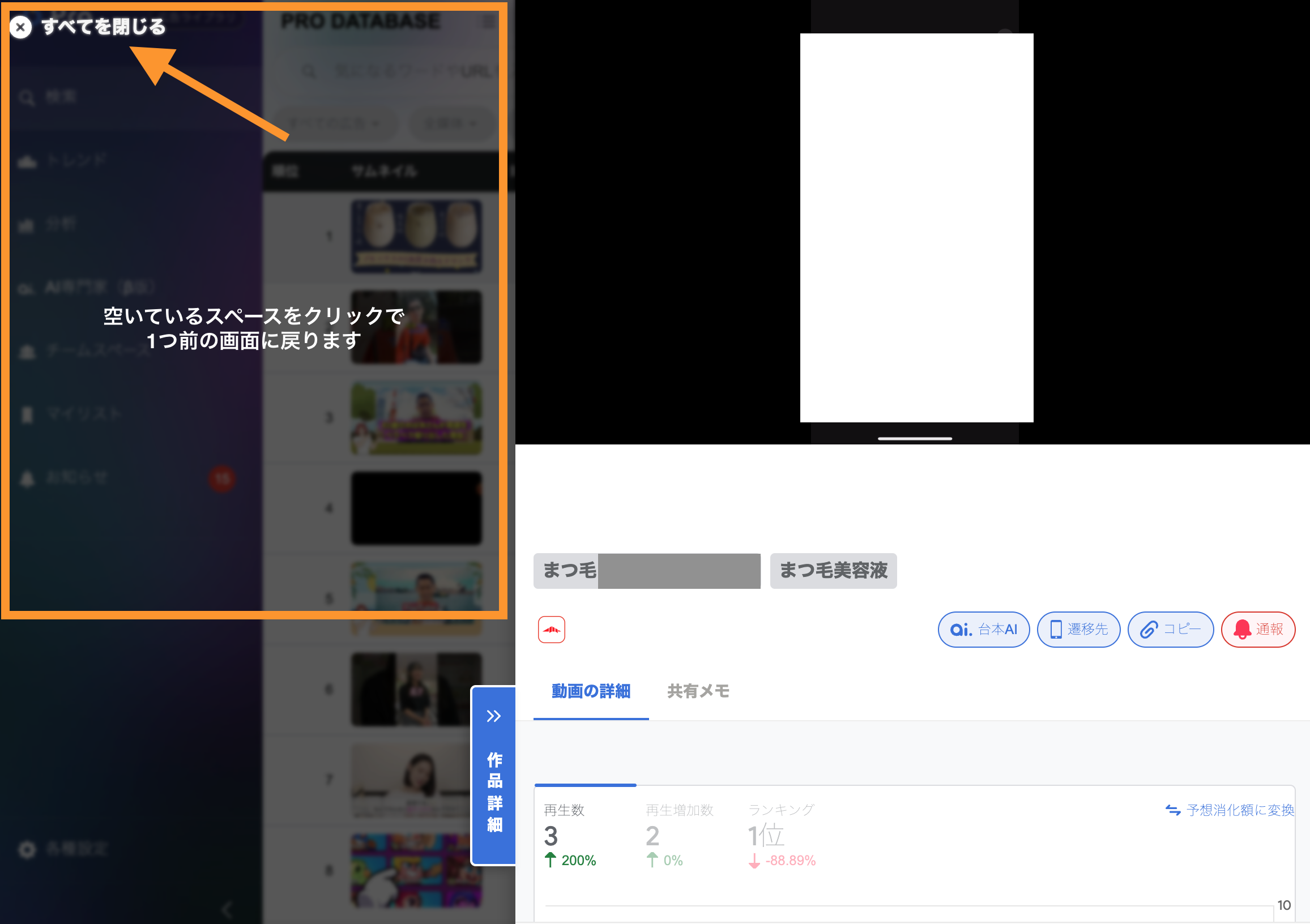Click the video player's bottom progress bar
1310x924 pixels.
tap(915, 439)
